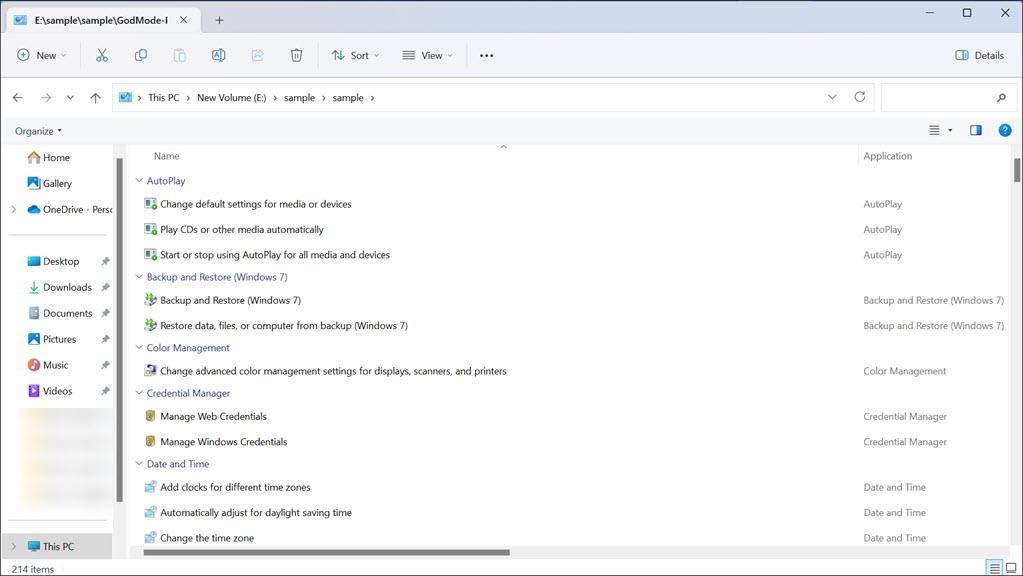The image size is (1023, 576).
Task: Collapse the AutoPlay group
Action: (x=139, y=181)
